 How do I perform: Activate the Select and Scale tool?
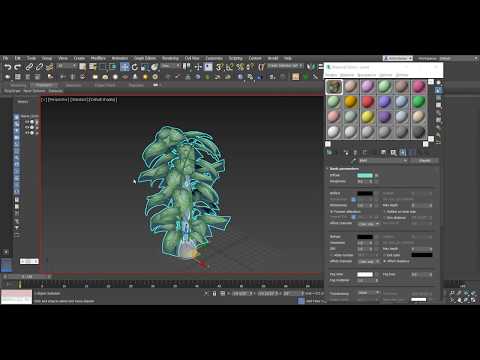point(145,67)
